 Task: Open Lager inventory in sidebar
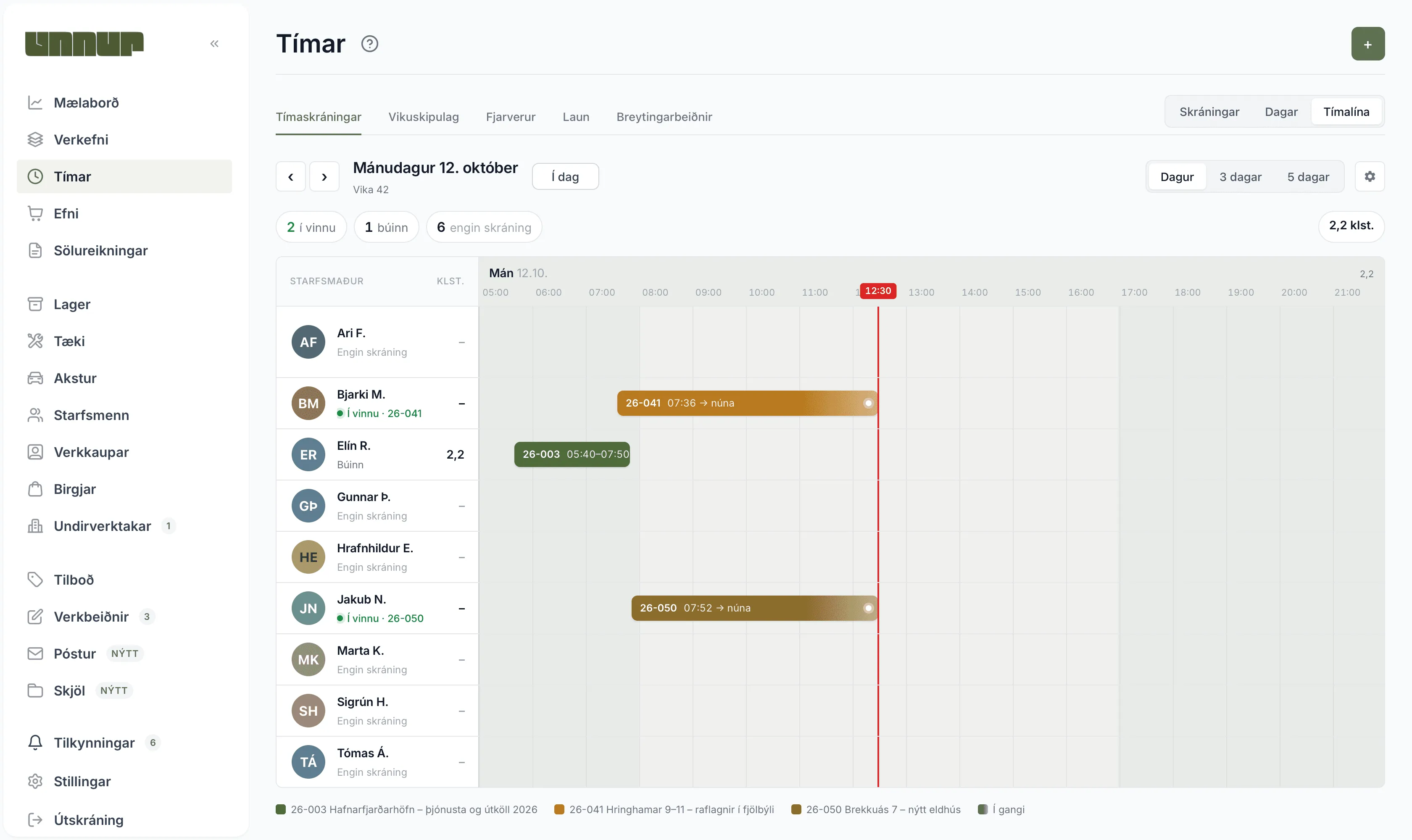tap(124, 304)
